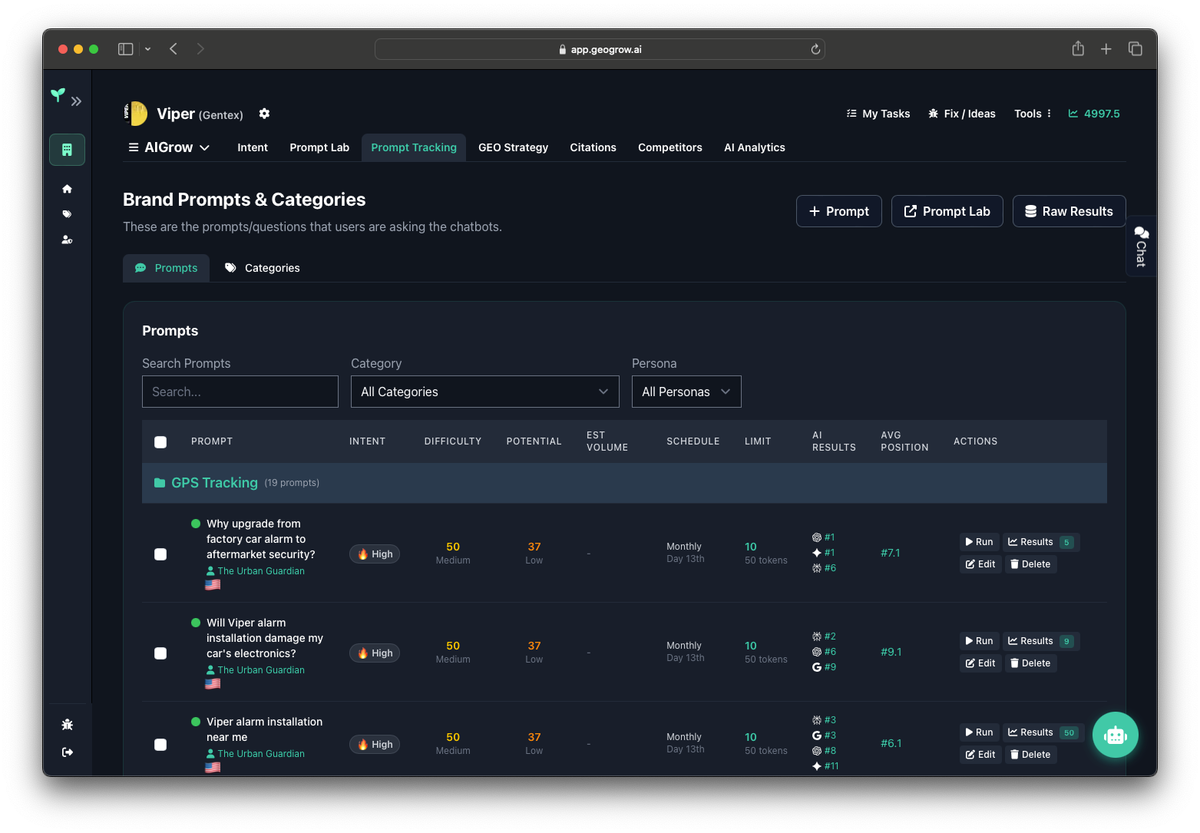Check the 'Will Viper alarm installation damage' row
The width and height of the screenshot is (1200, 833).
click(x=160, y=653)
